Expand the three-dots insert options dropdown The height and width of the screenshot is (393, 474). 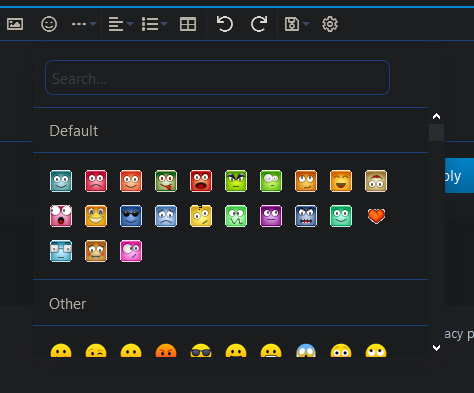pyautogui.click(x=84, y=24)
